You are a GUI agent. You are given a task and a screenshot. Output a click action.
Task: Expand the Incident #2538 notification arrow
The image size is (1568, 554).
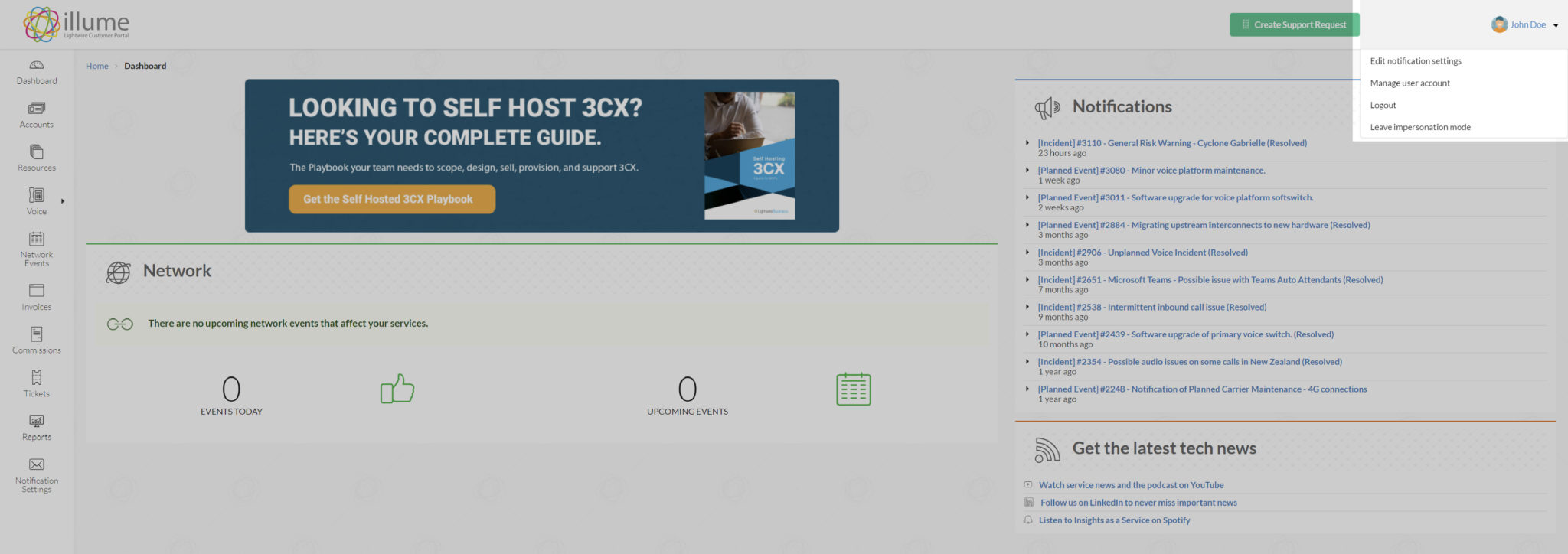point(1027,307)
